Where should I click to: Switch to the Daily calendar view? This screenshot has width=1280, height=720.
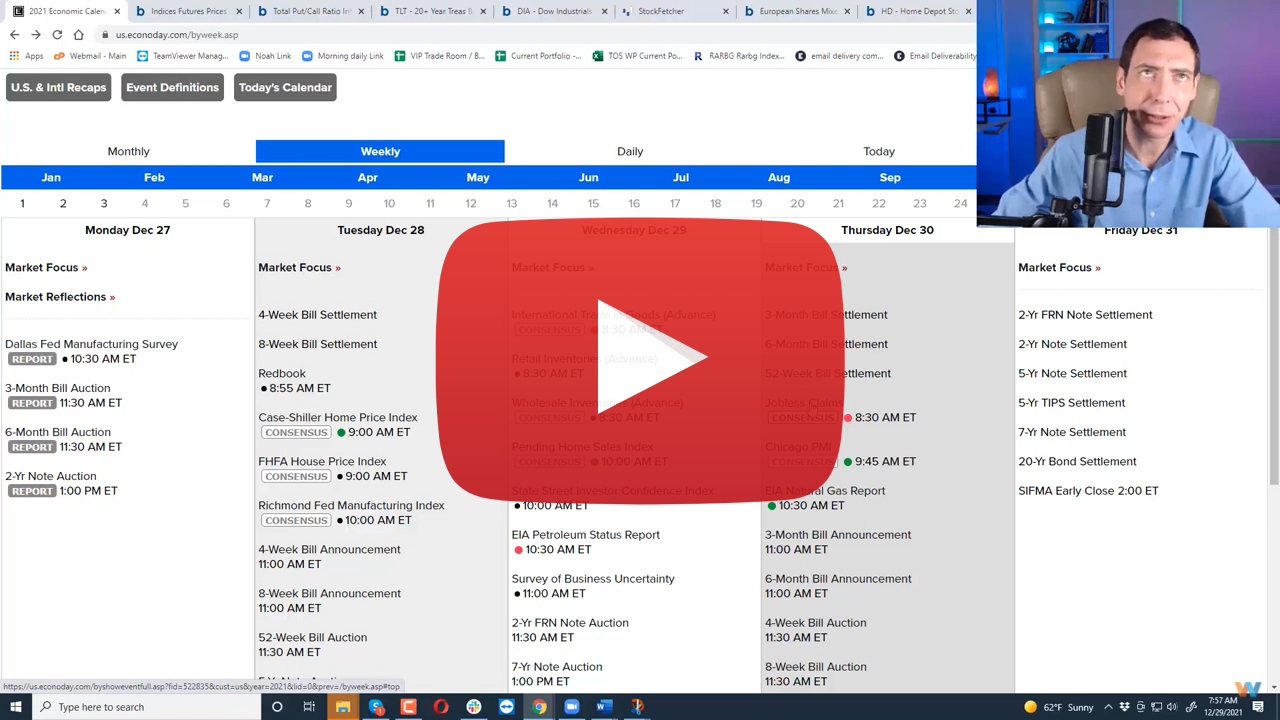(630, 152)
